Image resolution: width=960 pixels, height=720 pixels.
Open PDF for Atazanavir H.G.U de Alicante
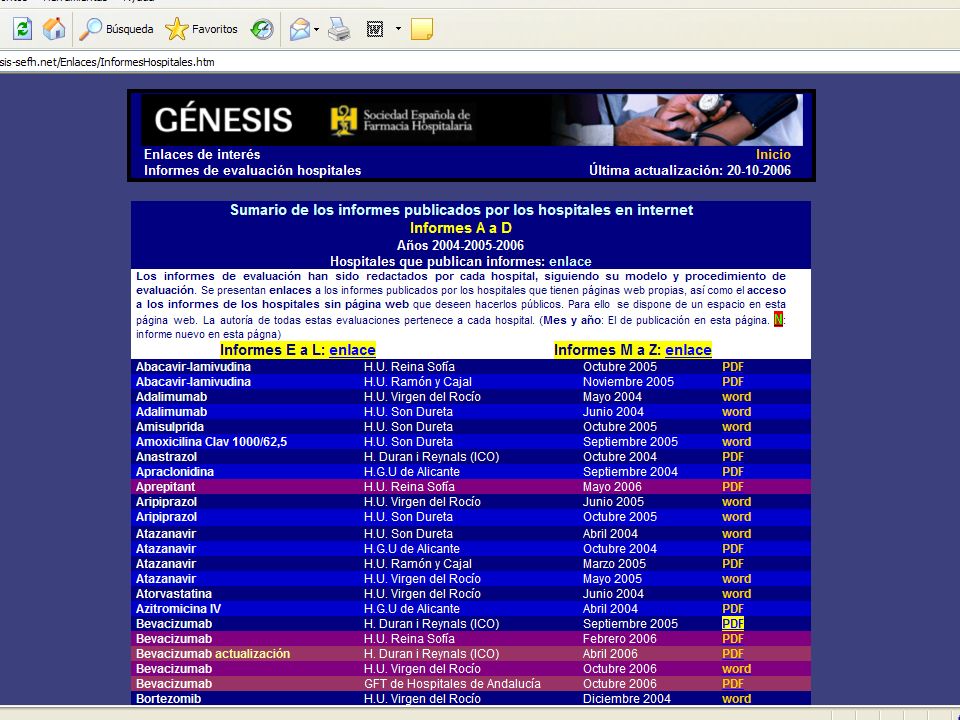(x=733, y=549)
